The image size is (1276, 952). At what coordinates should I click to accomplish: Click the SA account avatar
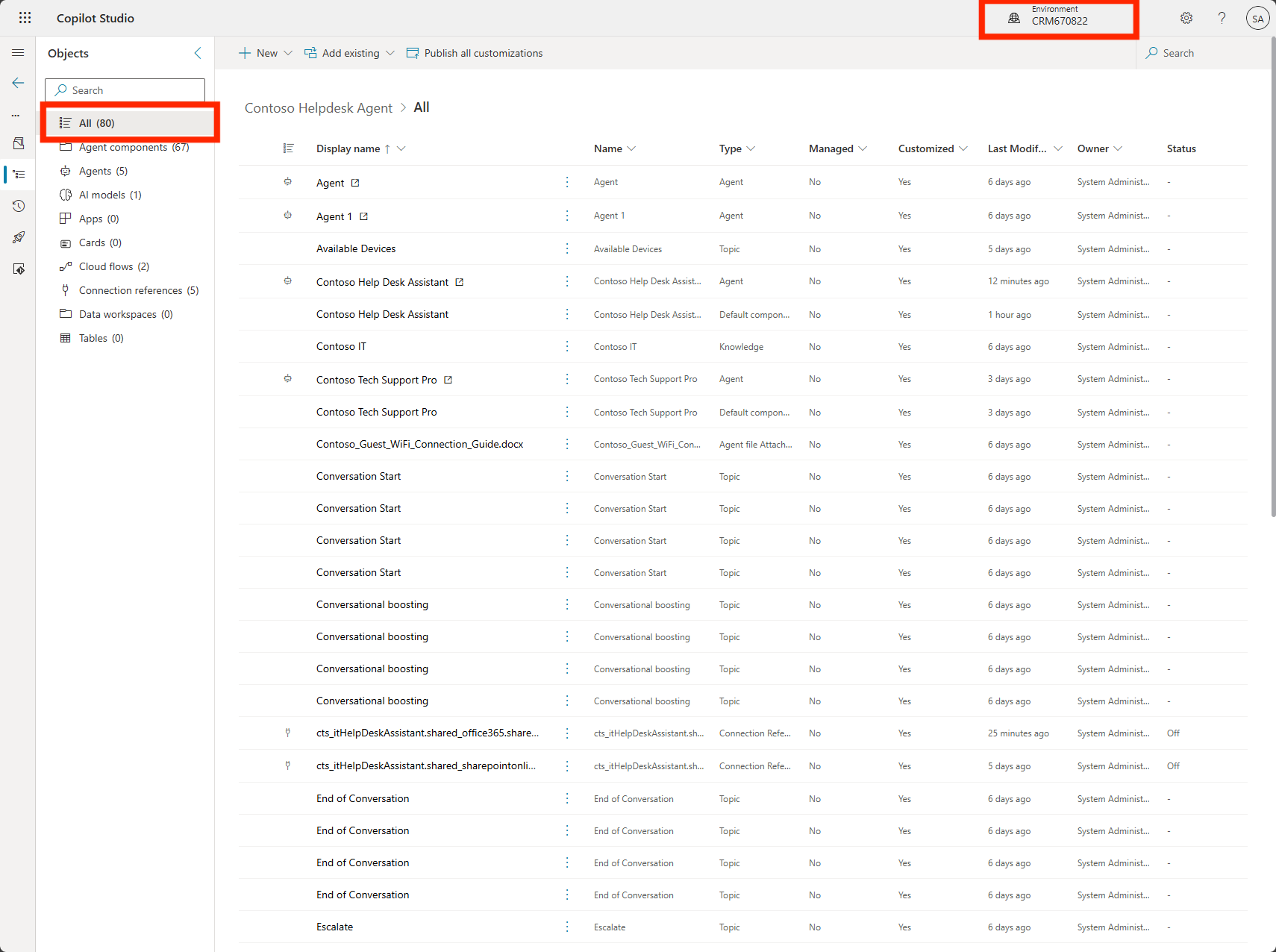[x=1257, y=19]
